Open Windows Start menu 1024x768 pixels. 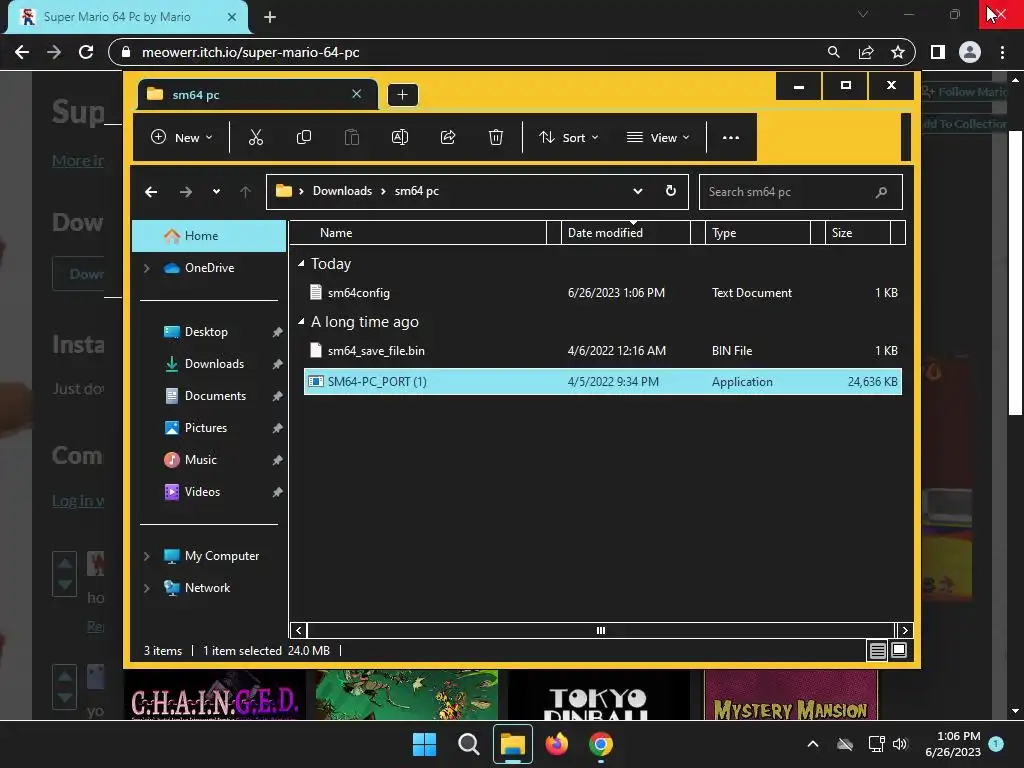[x=424, y=744]
